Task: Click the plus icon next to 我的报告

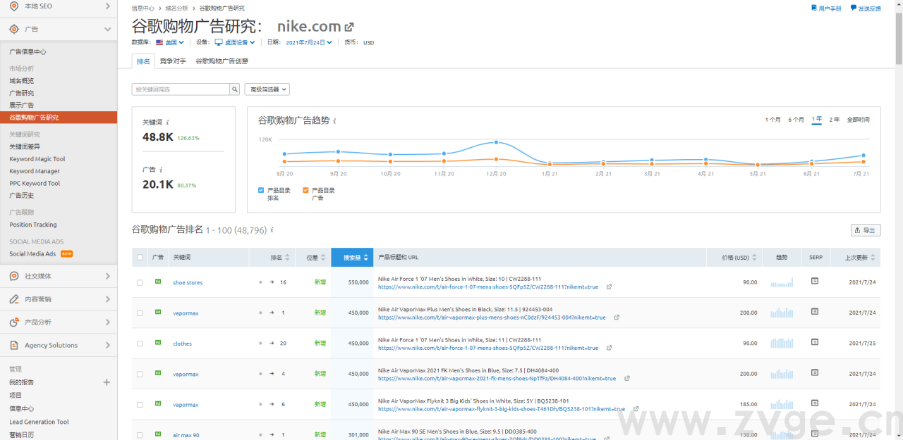Action: [106, 381]
